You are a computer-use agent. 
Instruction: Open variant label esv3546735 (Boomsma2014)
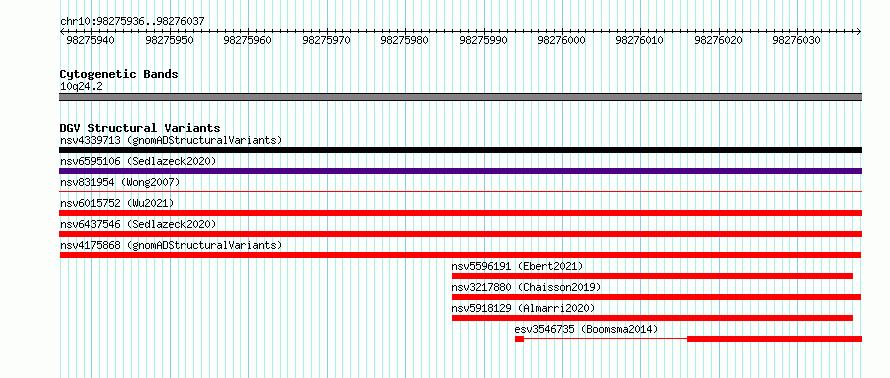click(586, 329)
